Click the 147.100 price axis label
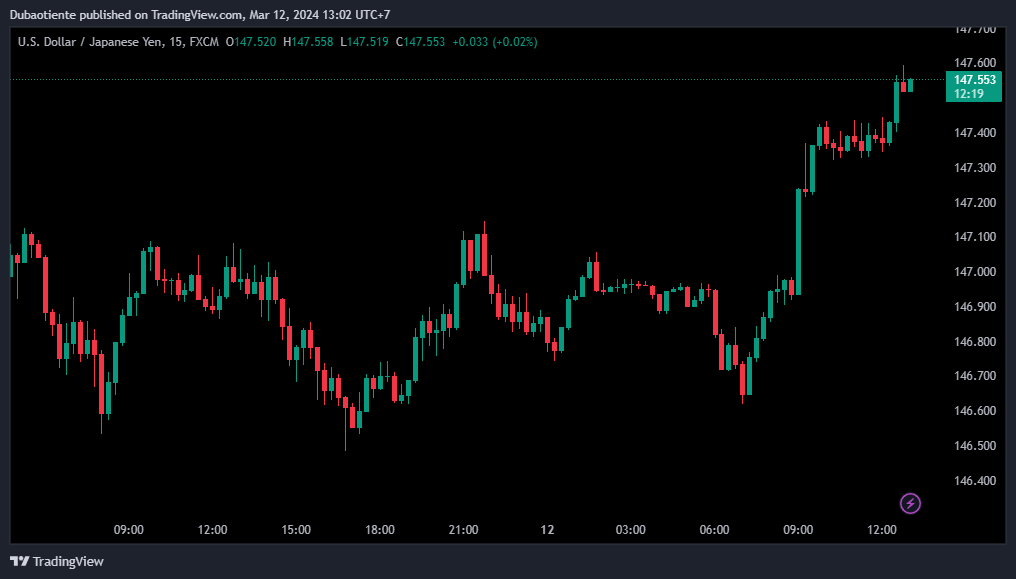 (975, 237)
